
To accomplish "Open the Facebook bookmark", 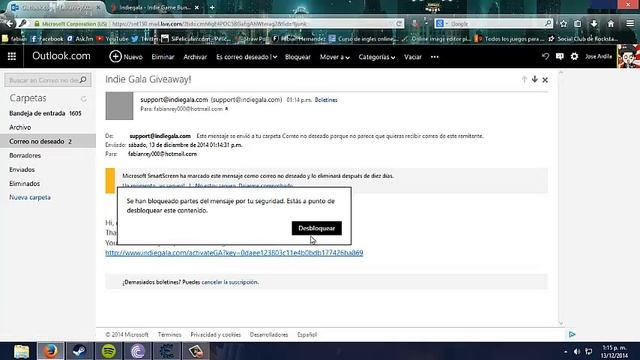I will [47, 39].
